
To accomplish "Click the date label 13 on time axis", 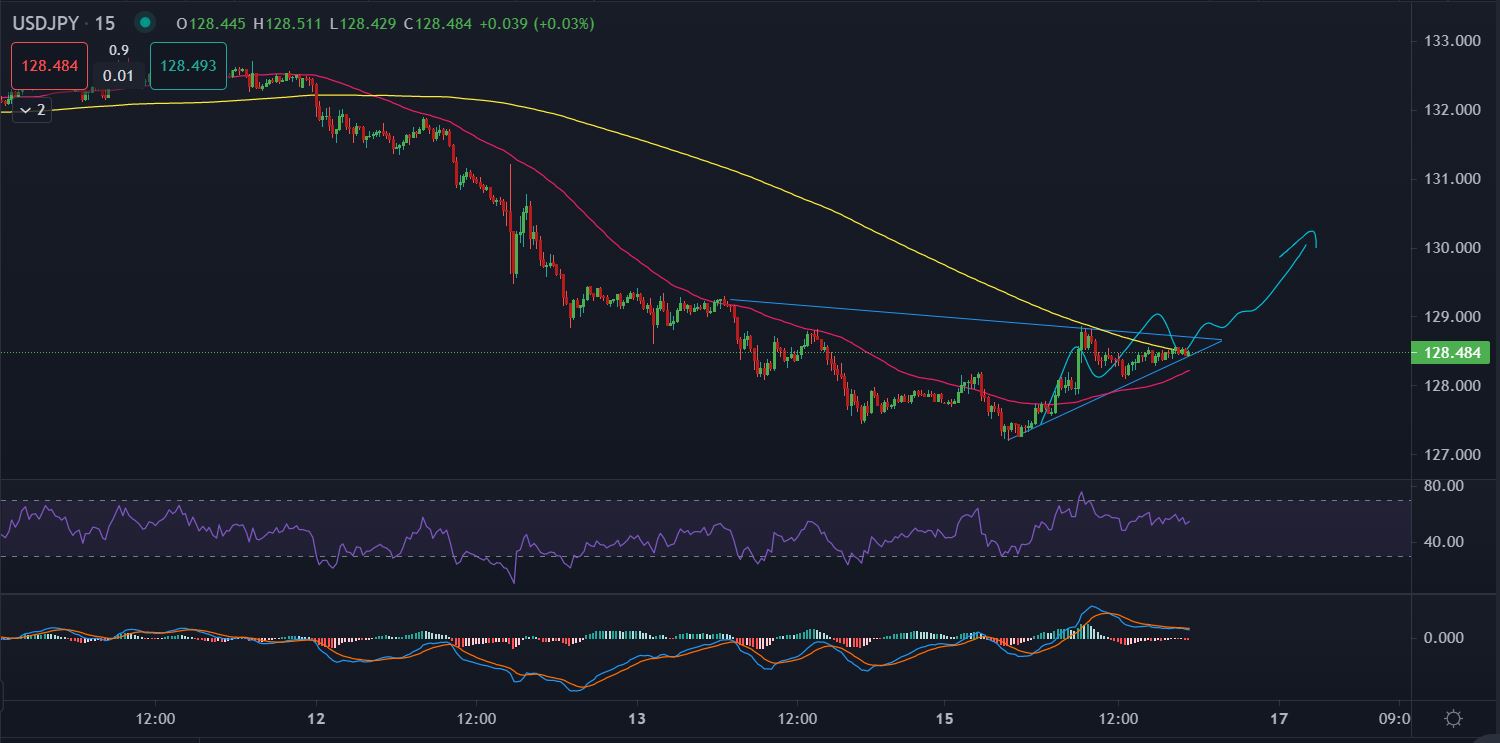I will point(638,719).
